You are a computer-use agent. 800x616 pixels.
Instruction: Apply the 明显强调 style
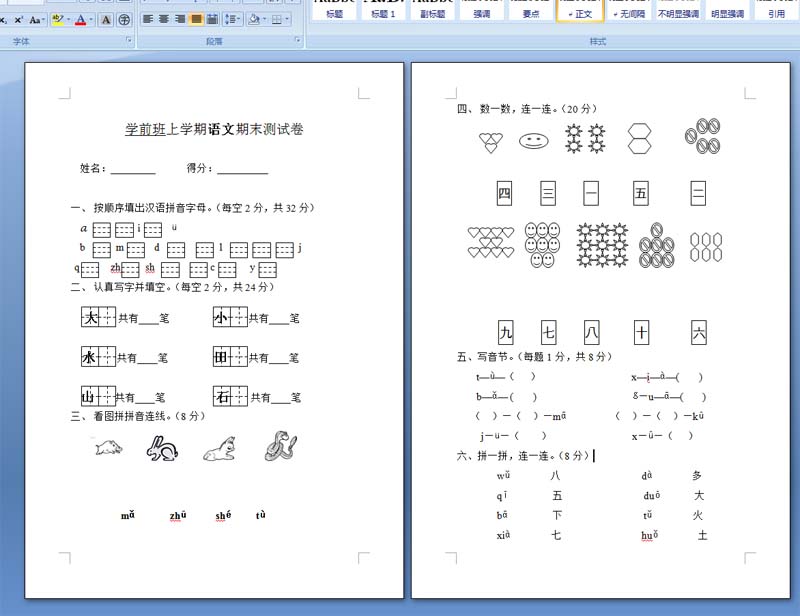[727, 10]
